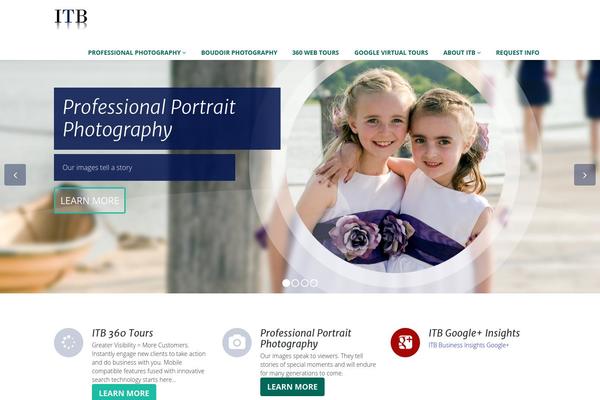Navigate to Google Virtual Tours
This screenshot has width=600, height=400.
coord(391,52)
